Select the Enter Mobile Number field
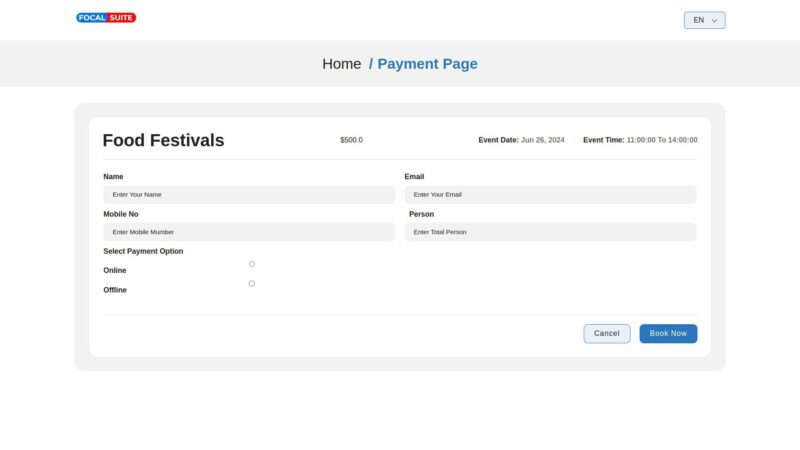800x450 pixels. (x=249, y=232)
